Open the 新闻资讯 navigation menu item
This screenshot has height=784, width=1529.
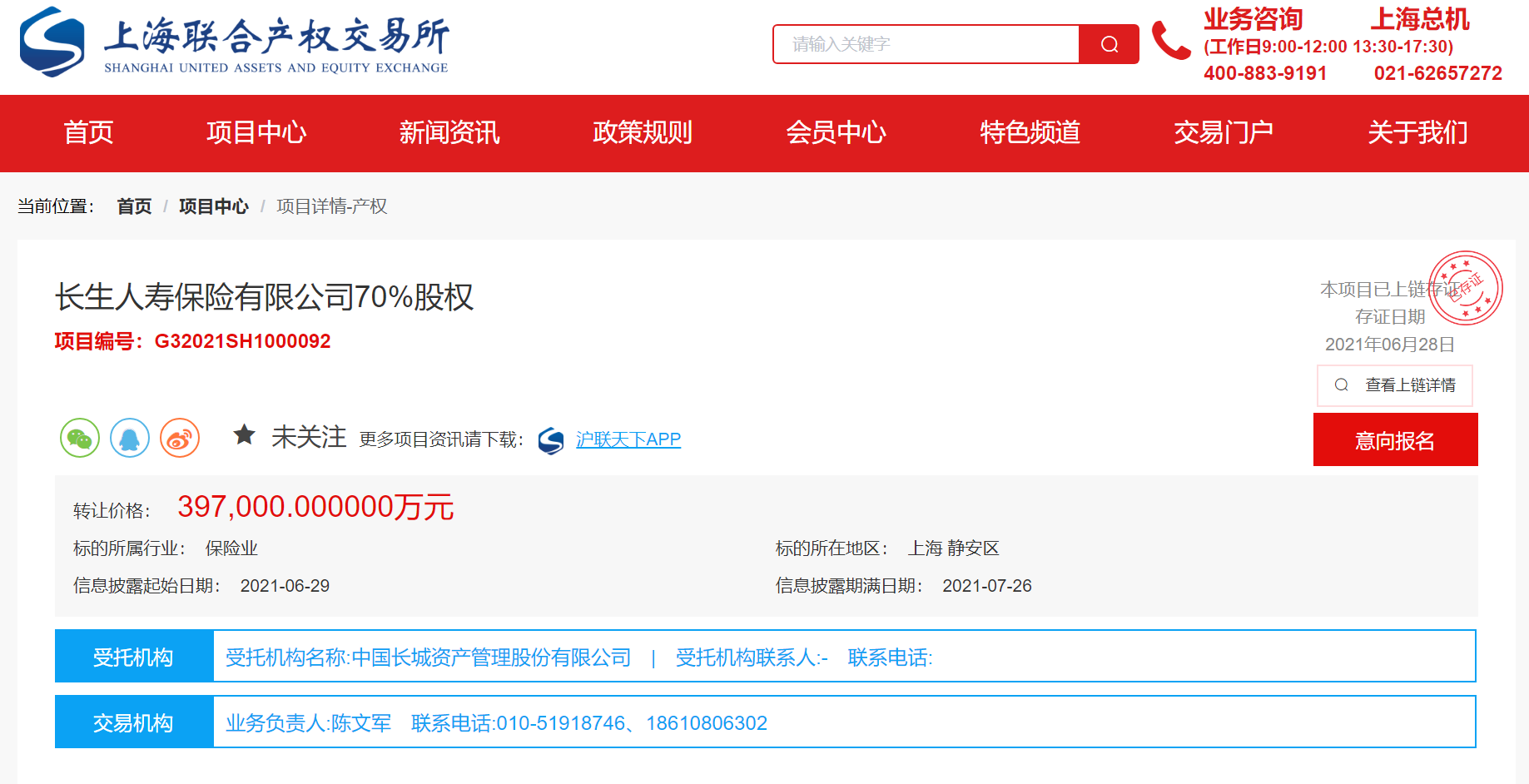[449, 132]
